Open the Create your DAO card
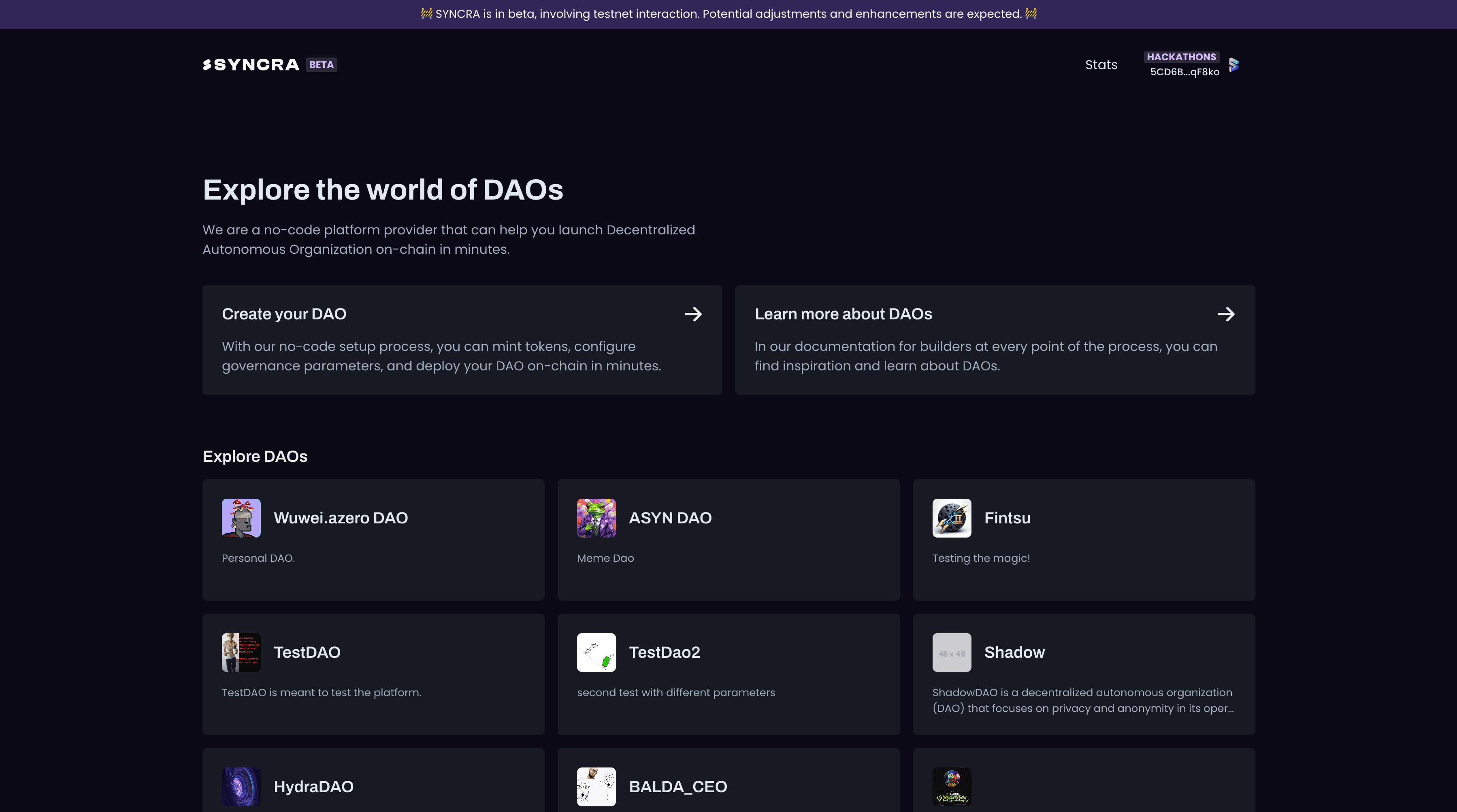 (x=462, y=340)
